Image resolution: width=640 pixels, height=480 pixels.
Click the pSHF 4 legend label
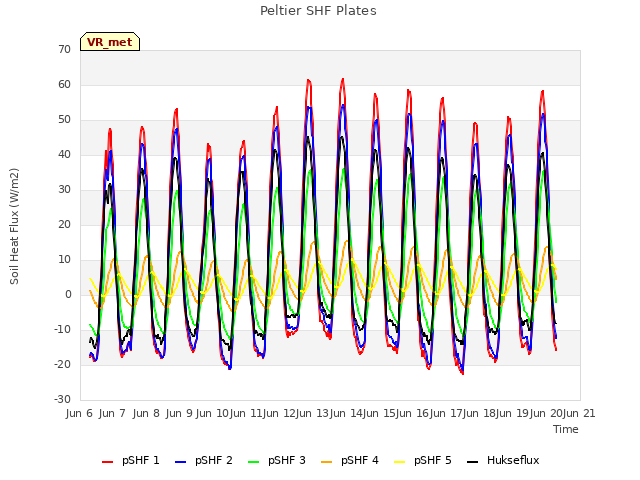(x=360, y=460)
